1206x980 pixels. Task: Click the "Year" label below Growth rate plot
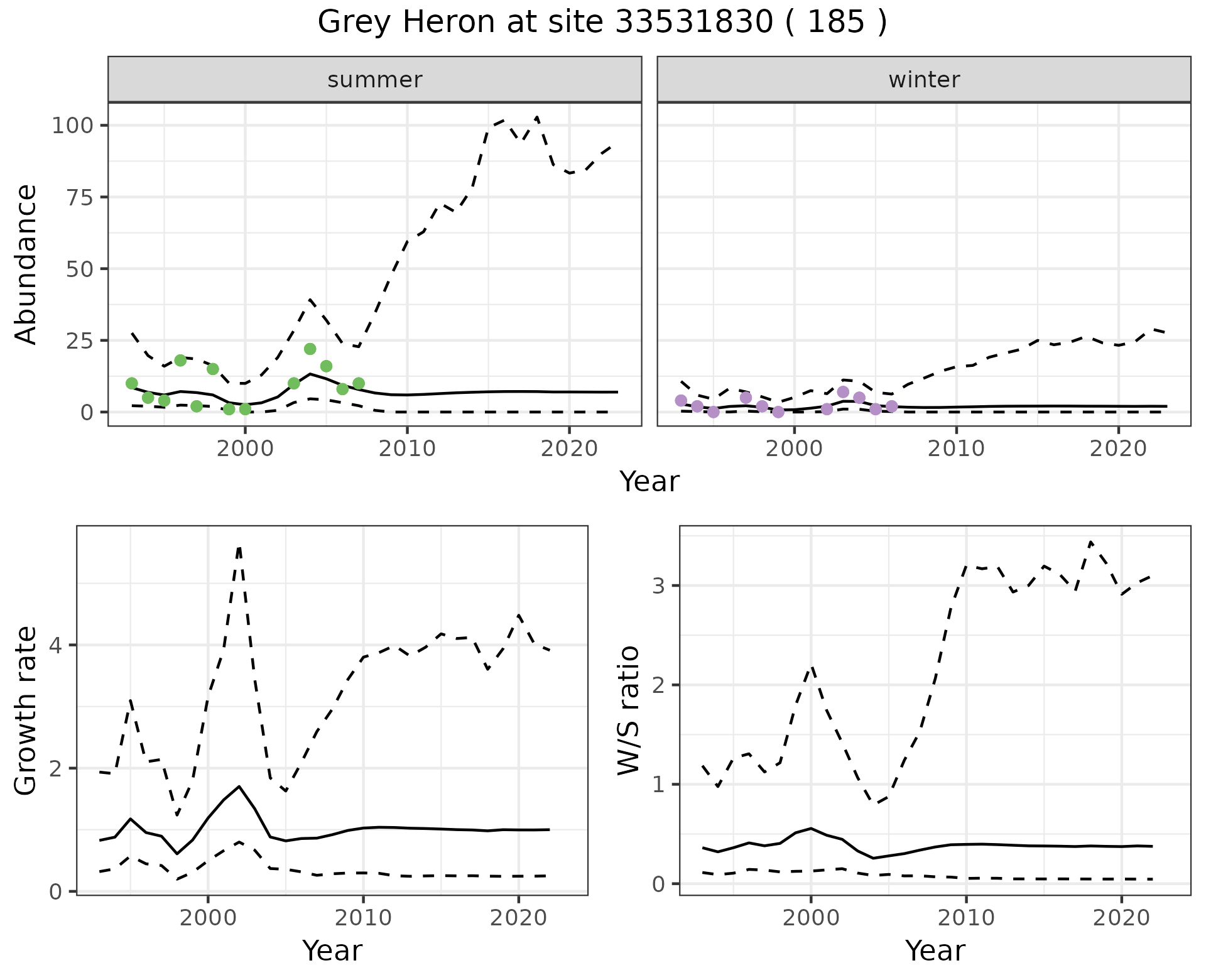click(332, 950)
